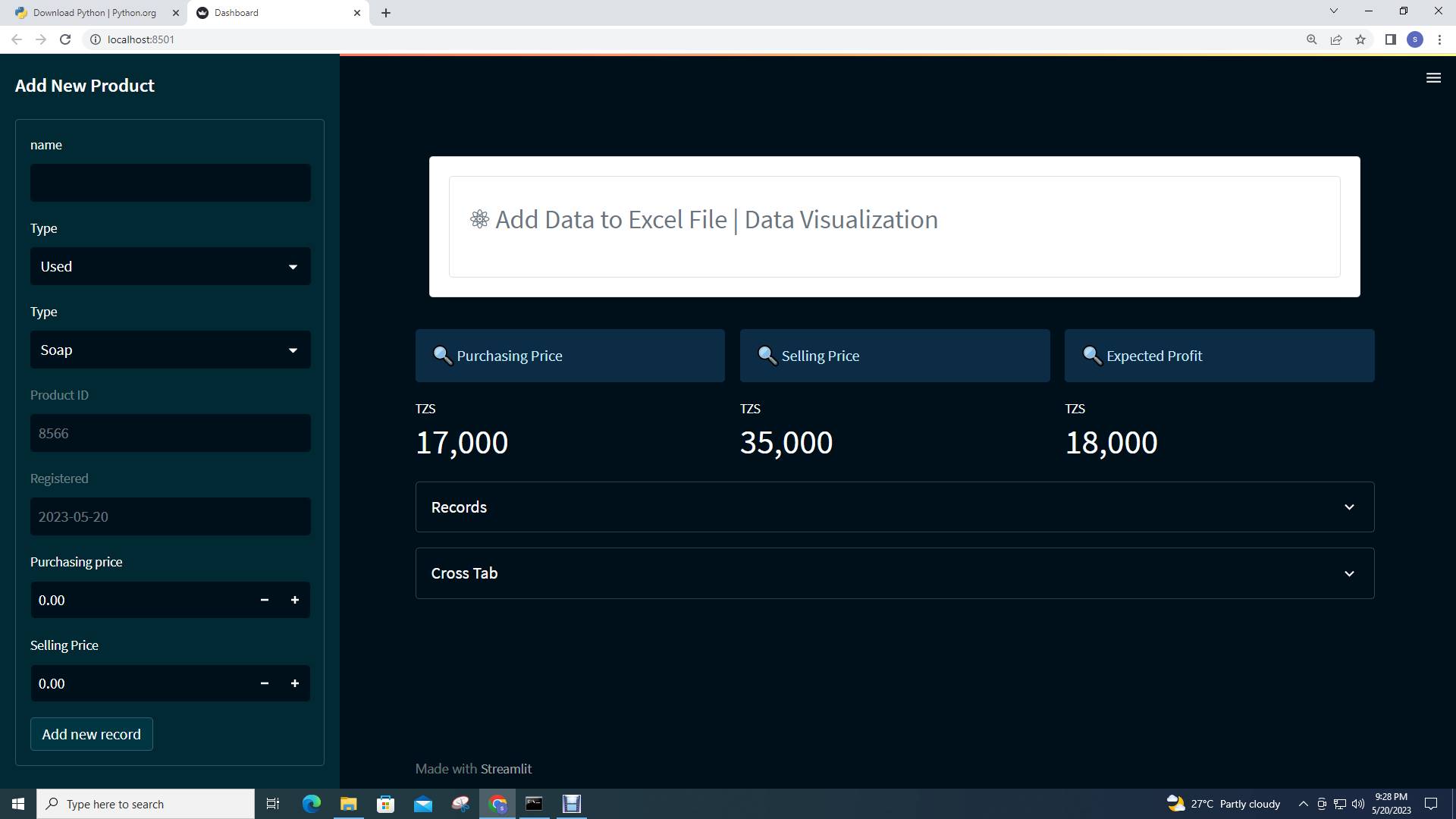
Task: Expand the Records section
Action: coord(894,507)
